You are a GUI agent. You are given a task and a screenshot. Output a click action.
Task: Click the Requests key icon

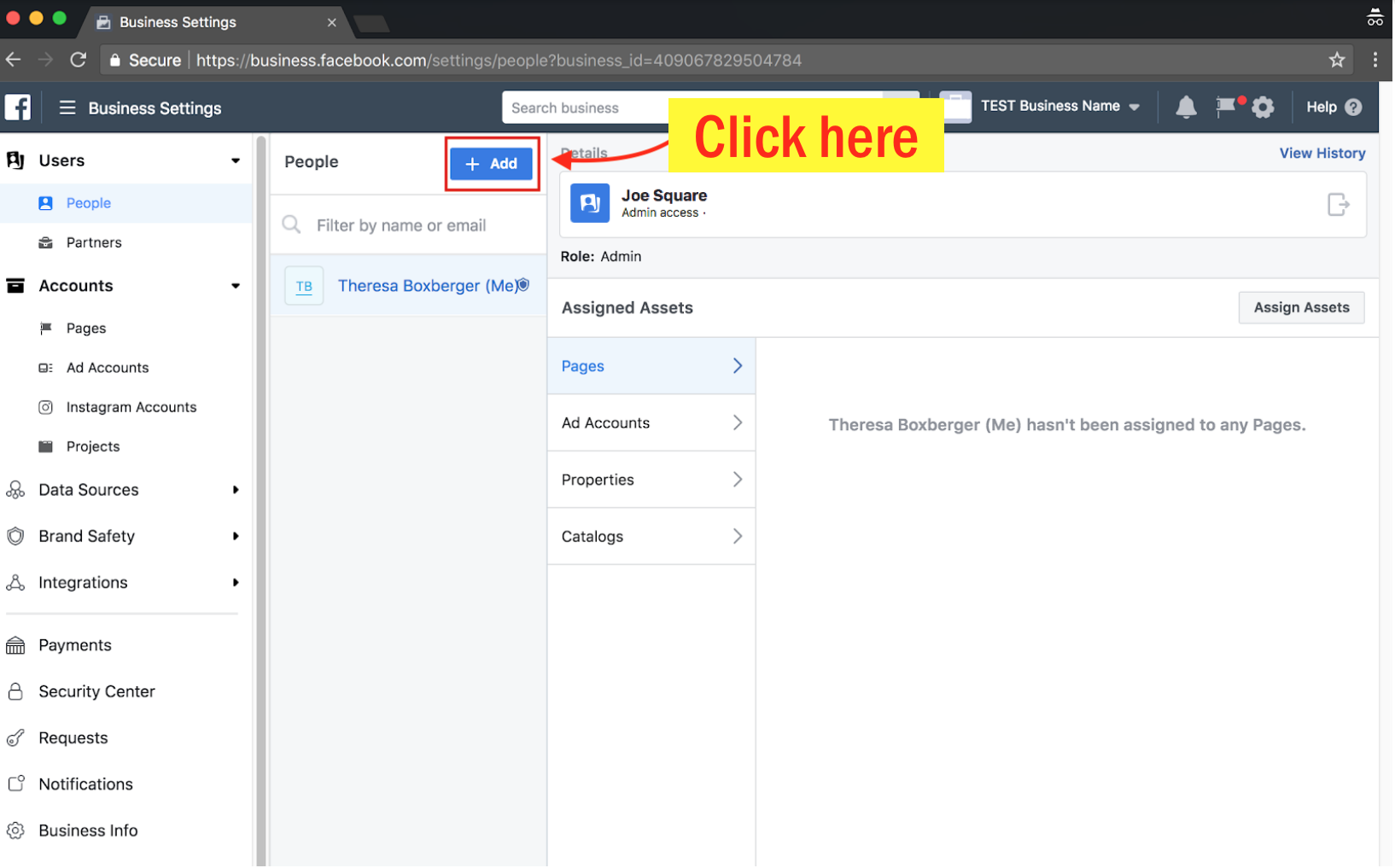coord(15,738)
